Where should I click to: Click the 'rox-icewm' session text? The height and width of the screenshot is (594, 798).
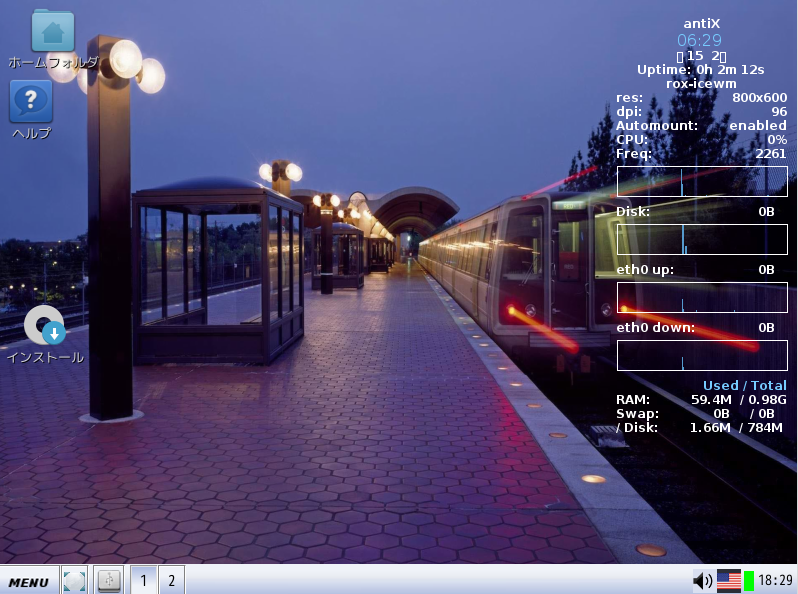click(701, 83)
